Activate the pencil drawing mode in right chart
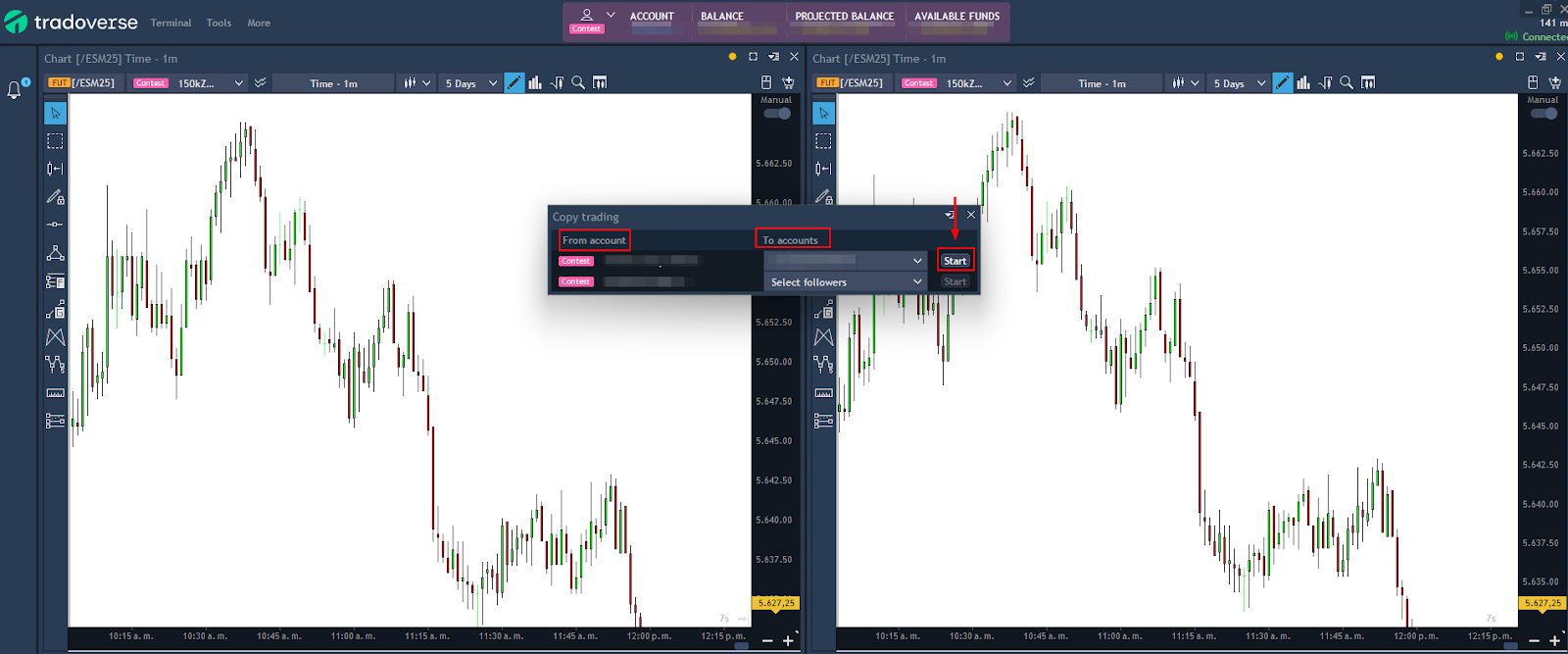Image resolution: width=1568 pixels, height=654 pixels. (x=1282, y=83)
